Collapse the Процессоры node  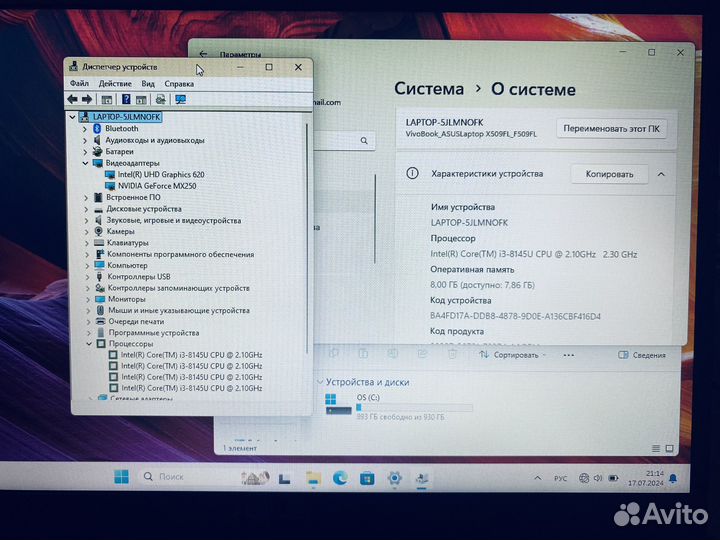pyautogui.click(x=89, y=343)
